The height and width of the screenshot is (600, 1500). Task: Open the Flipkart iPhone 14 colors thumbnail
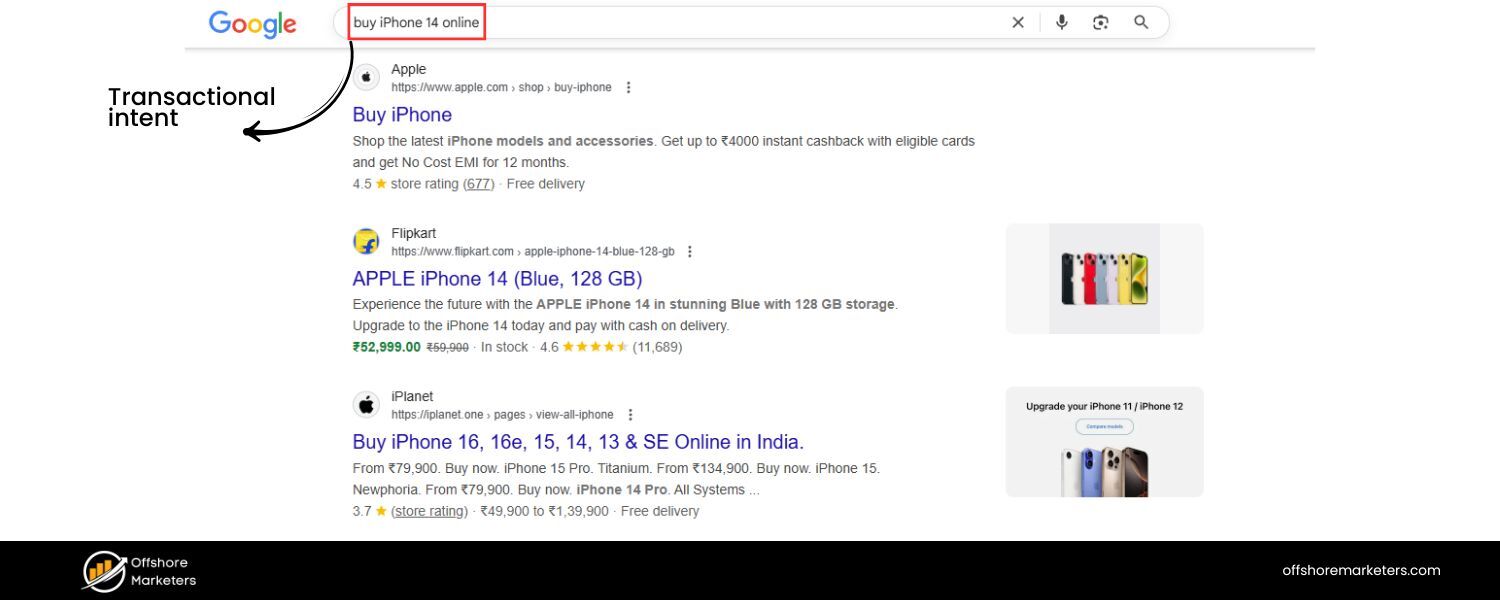[x=1104, y=278]
